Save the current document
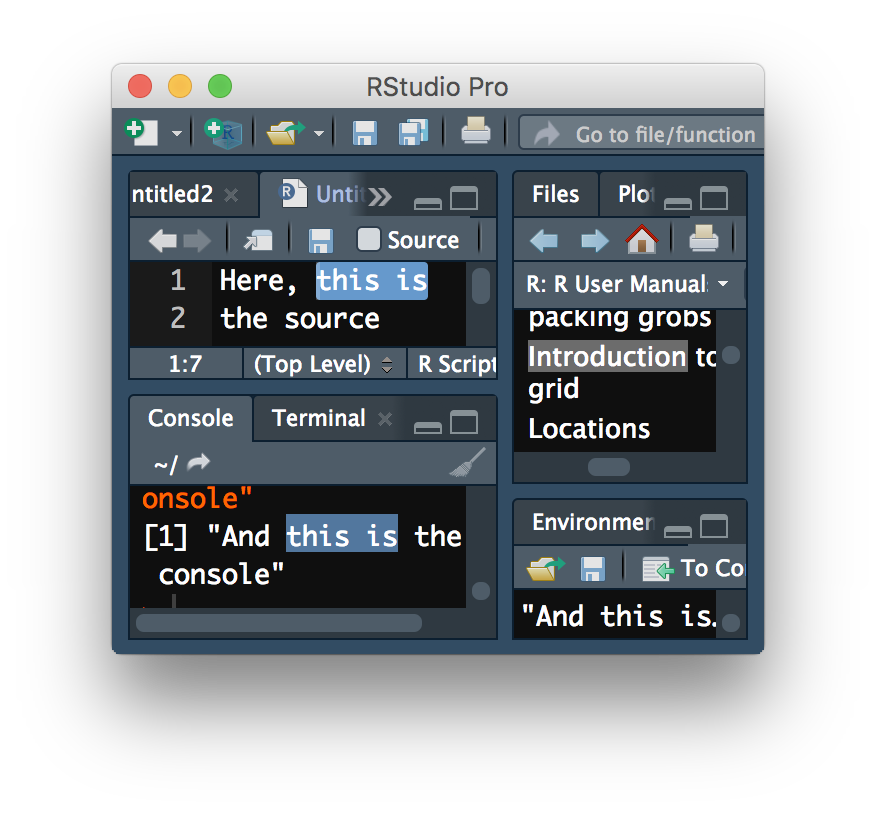The image size is (876, 814). point(364,132)
